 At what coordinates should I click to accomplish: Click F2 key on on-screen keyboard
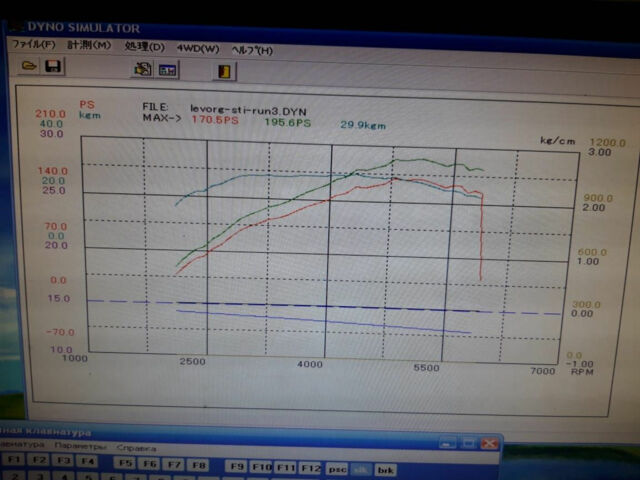coord(38,460)
